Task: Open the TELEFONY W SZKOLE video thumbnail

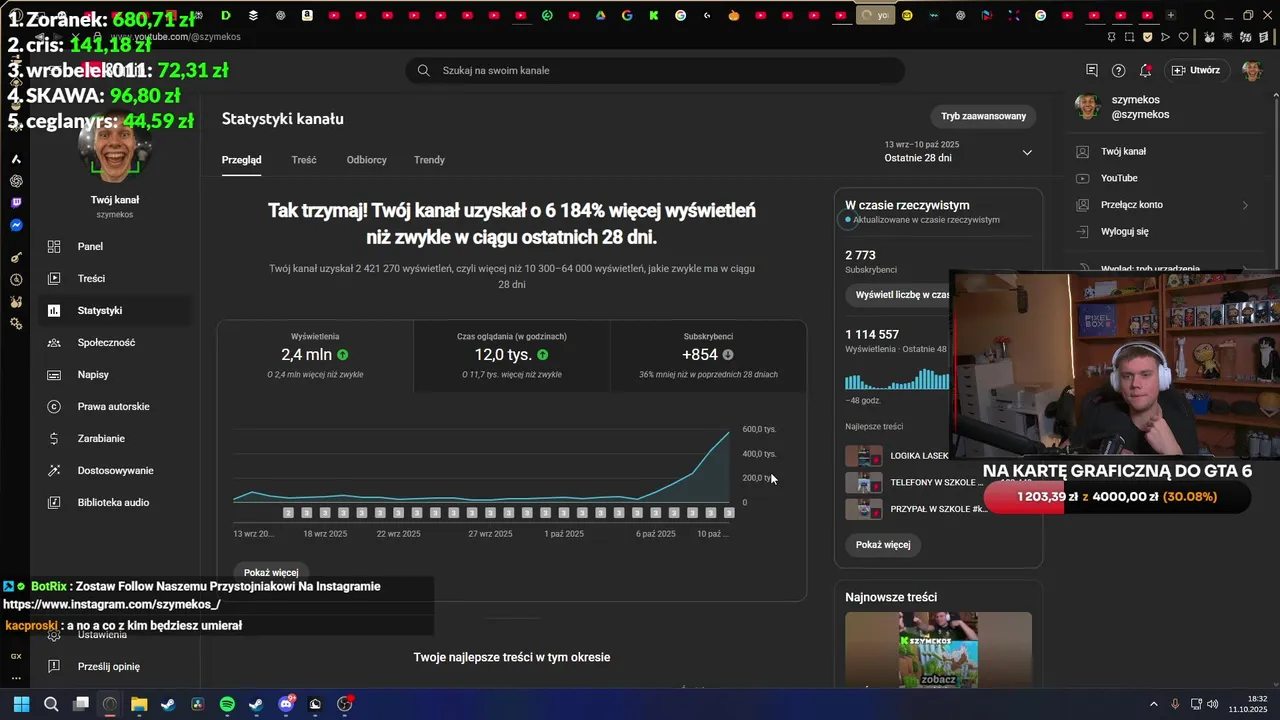Action: 864,482
